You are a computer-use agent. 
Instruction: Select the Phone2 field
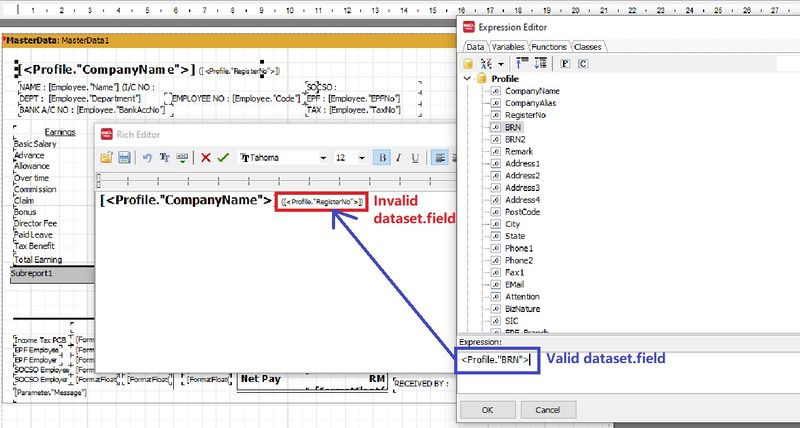pyautogui.click(x=519, y=260)
